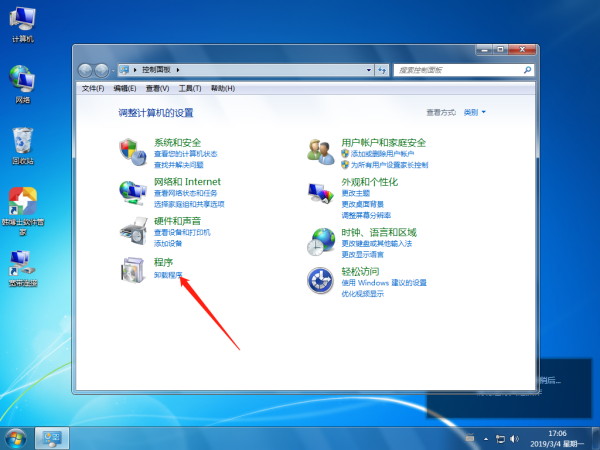The height and width of the screenshot is (450, 600).
Task: Open the volume speaker tray icon
Action: tap(515, 439)
